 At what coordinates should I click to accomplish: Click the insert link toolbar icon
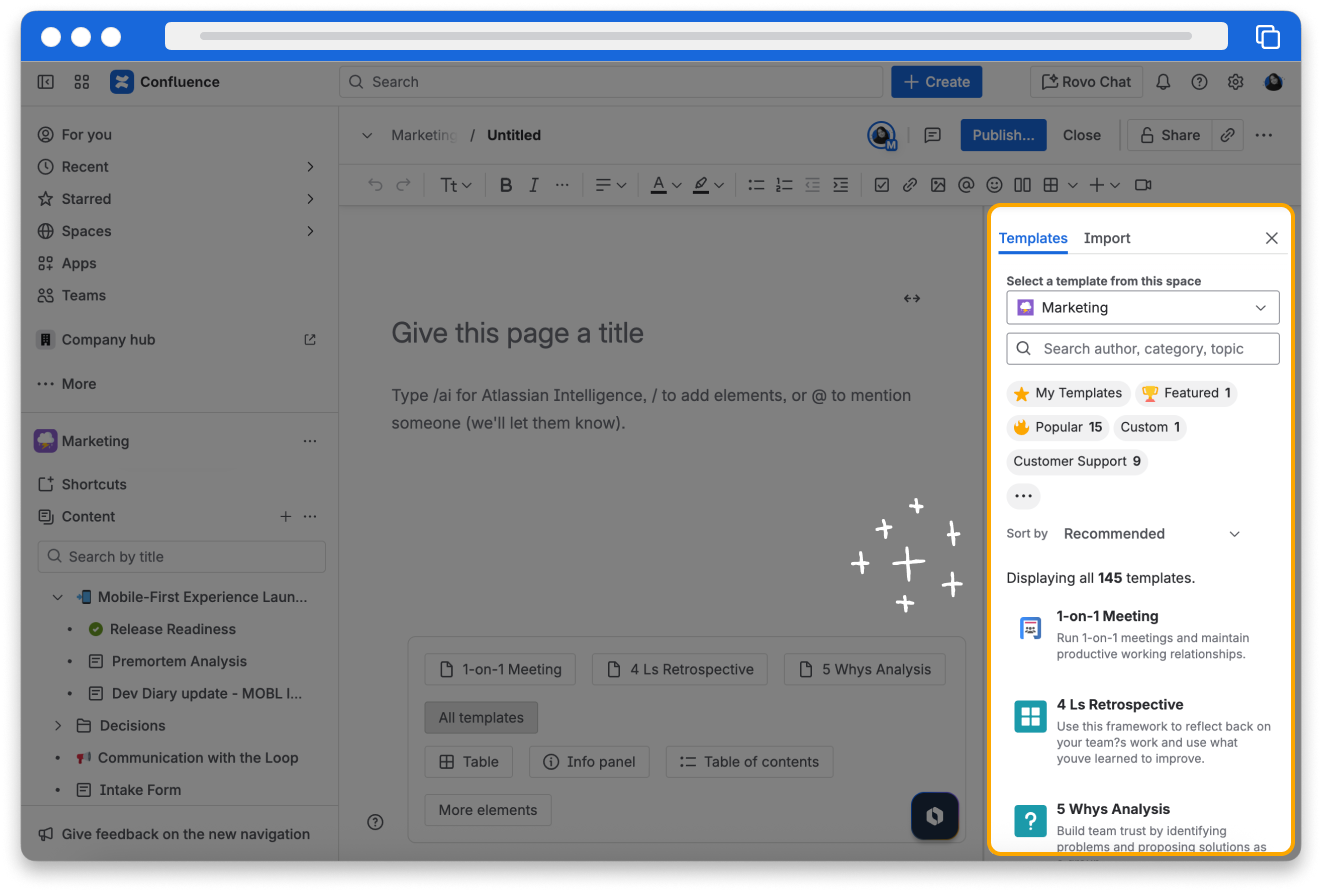(909, 185)
